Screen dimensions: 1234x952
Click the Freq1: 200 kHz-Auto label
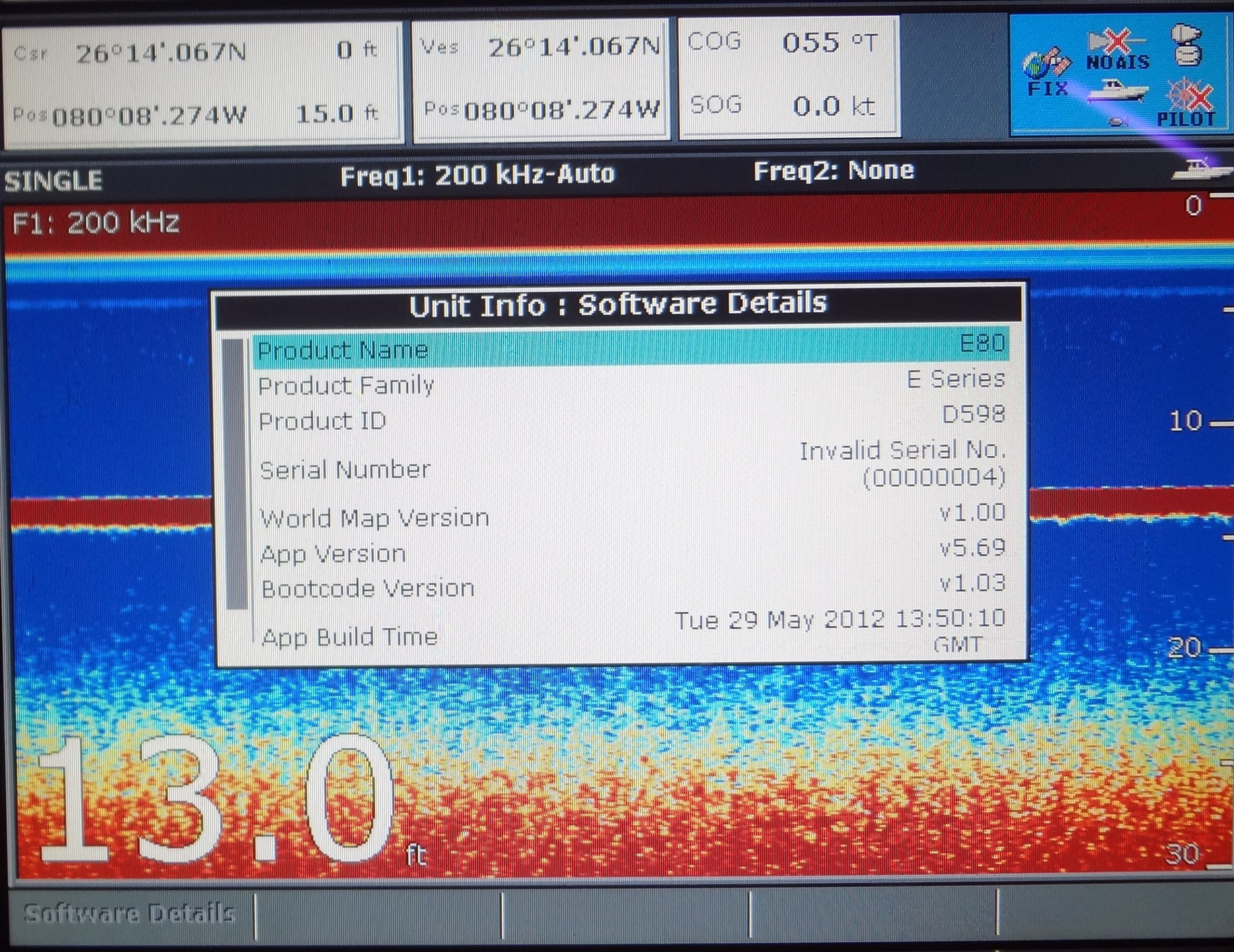pyautogui.click(x=477, y=175)
